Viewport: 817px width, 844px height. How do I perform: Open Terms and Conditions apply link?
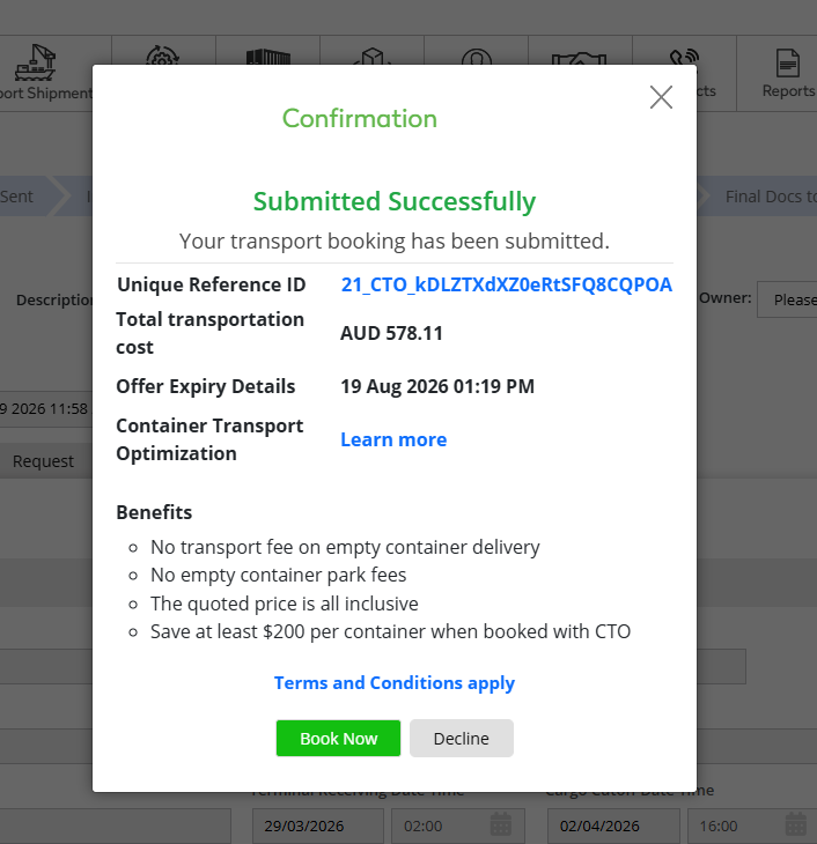(394, 683)
